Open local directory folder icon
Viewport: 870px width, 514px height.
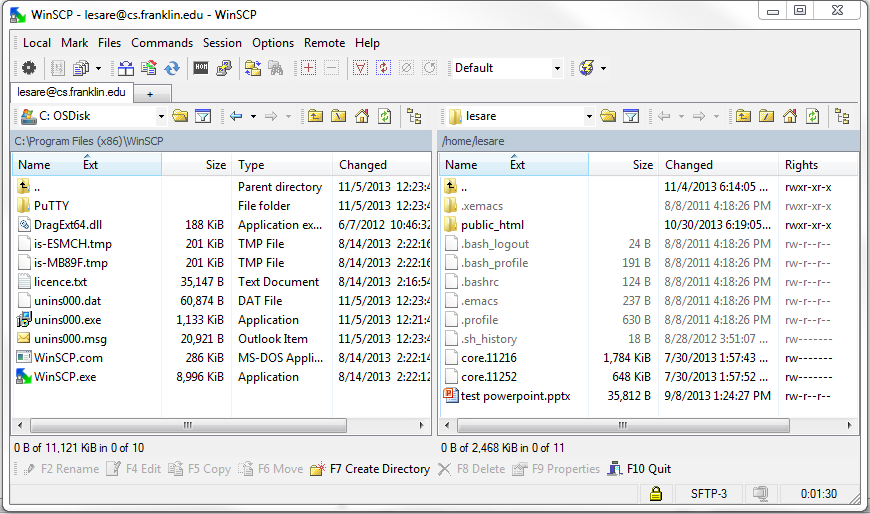(180, 116)
